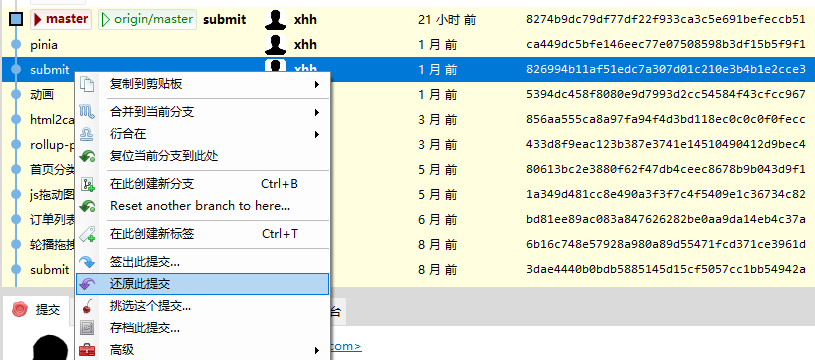The width and height of the screenshot is (815, 360).
Task: Click the email link ending in com>
Action: pyautogui.click(x=346, y=346)
